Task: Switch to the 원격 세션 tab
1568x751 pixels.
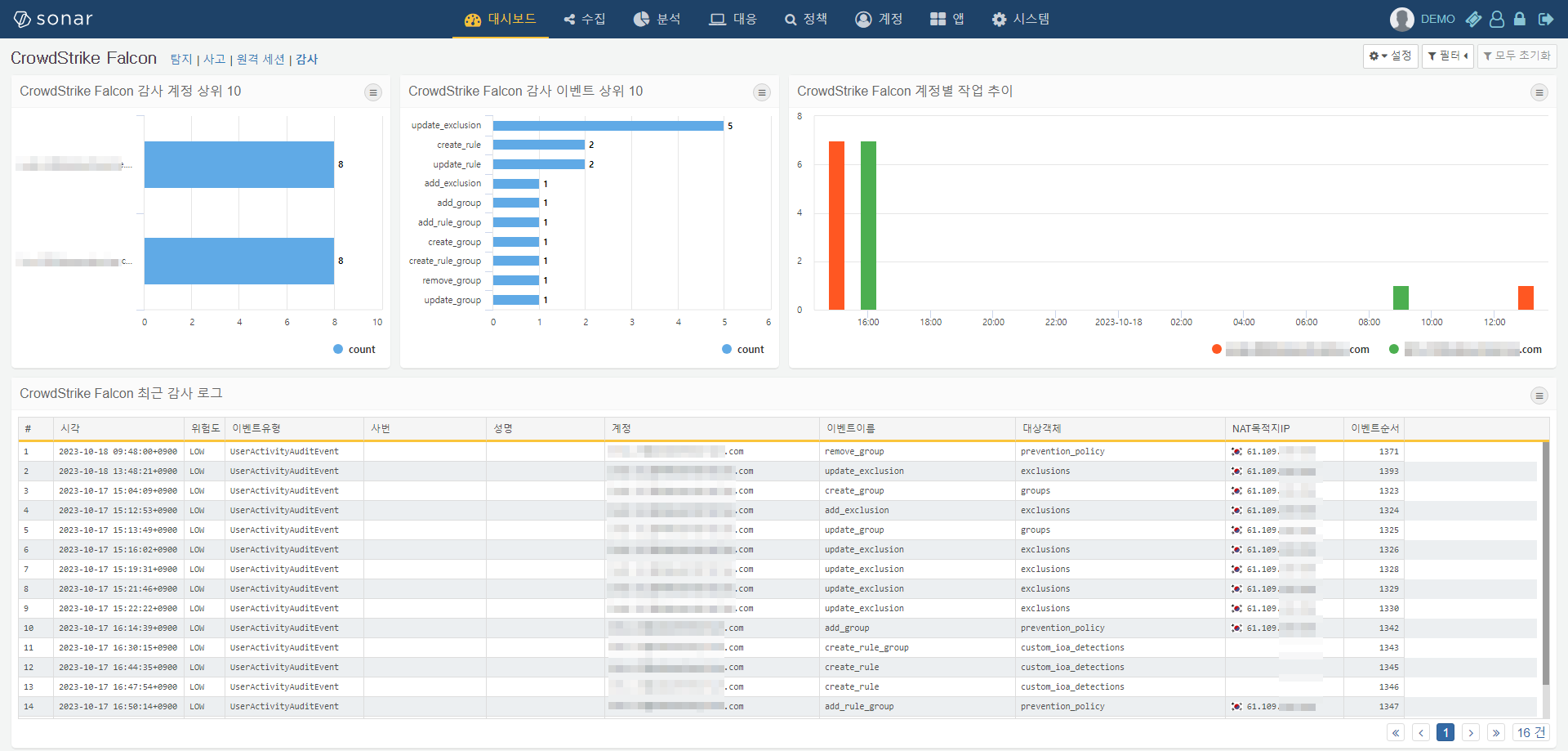Action: click(261, 59)
